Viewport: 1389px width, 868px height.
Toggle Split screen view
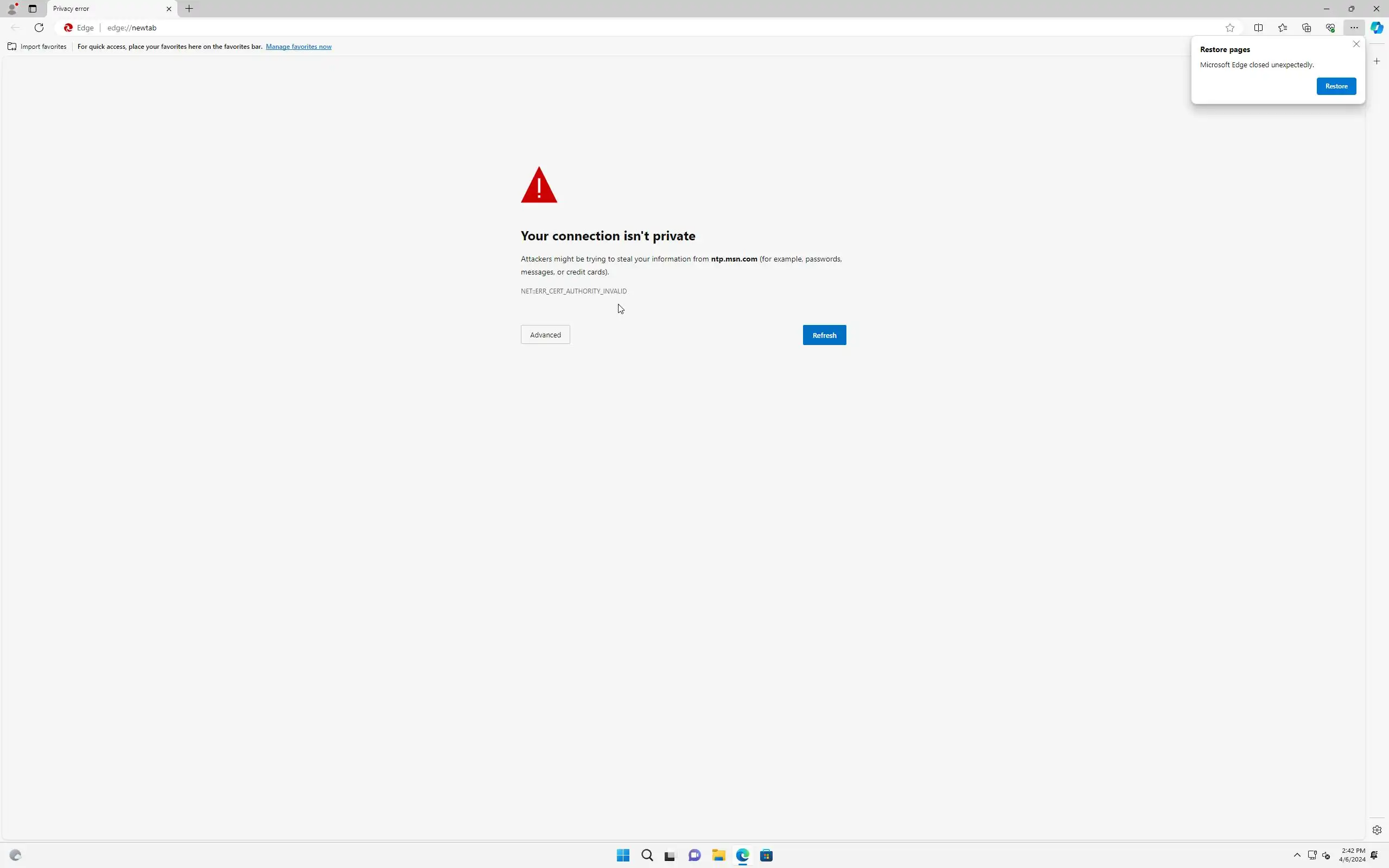1258,28
